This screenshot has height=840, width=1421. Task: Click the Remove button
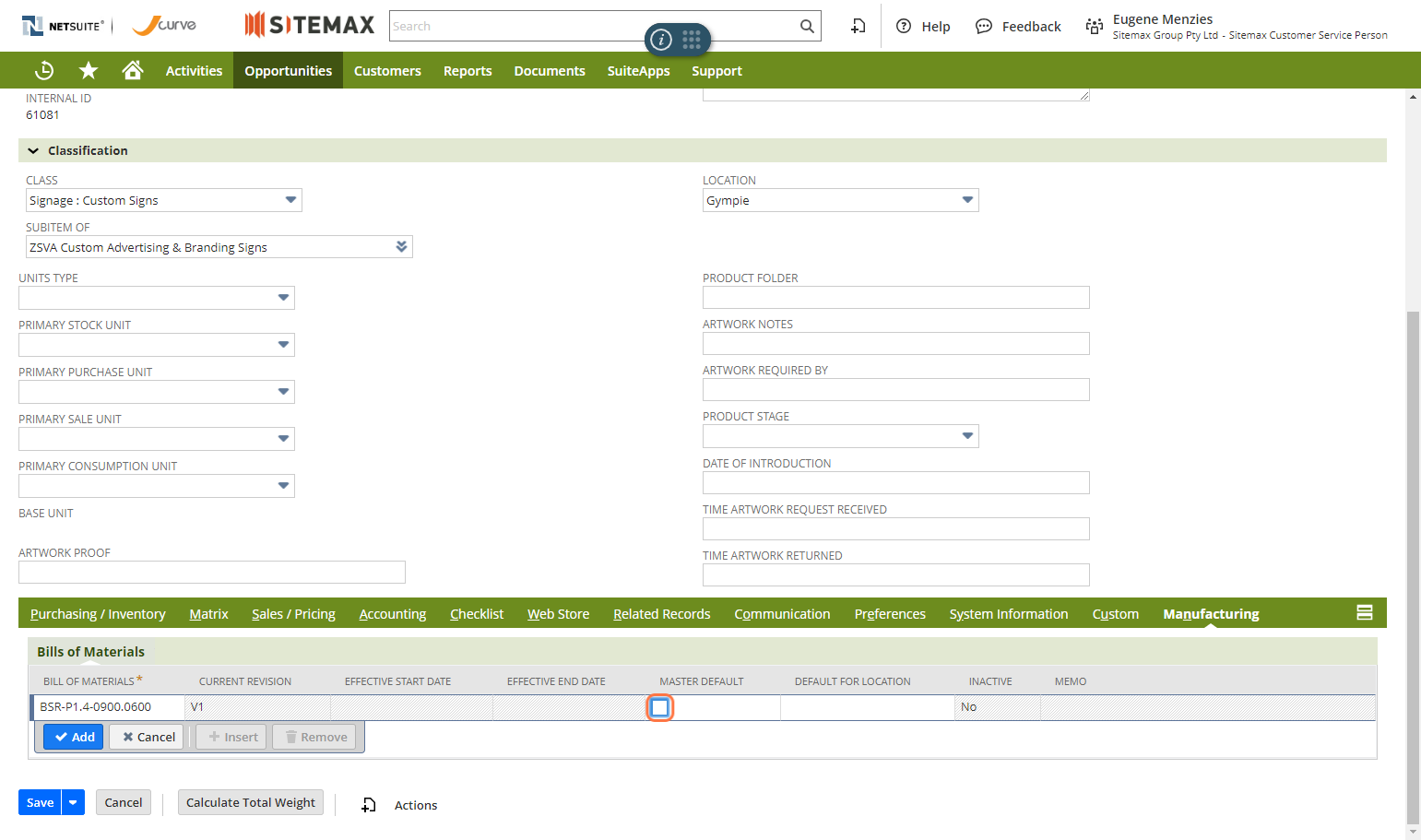point(315,737)
